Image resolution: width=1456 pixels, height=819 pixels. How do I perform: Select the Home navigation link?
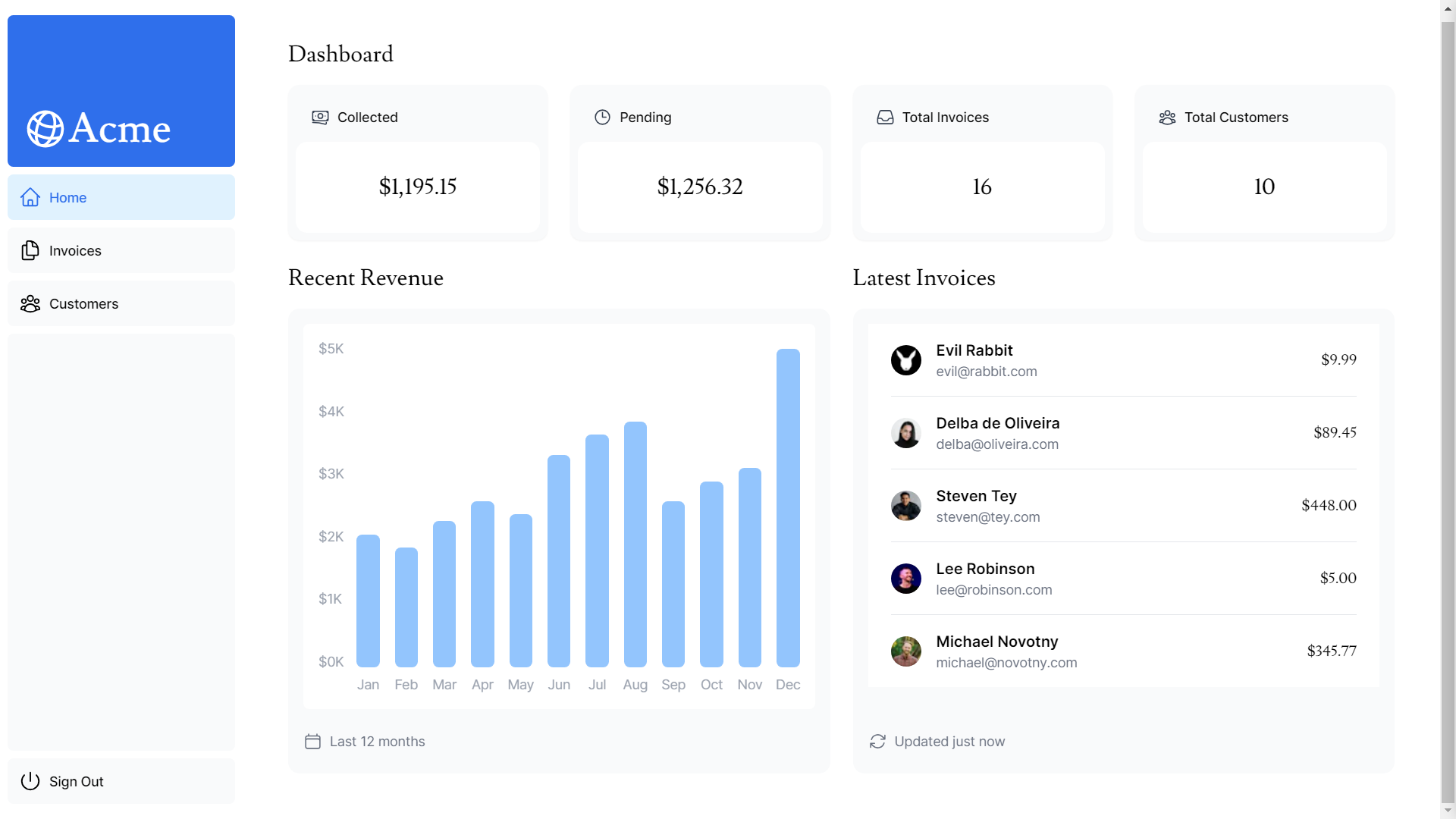tap(67, 197)
